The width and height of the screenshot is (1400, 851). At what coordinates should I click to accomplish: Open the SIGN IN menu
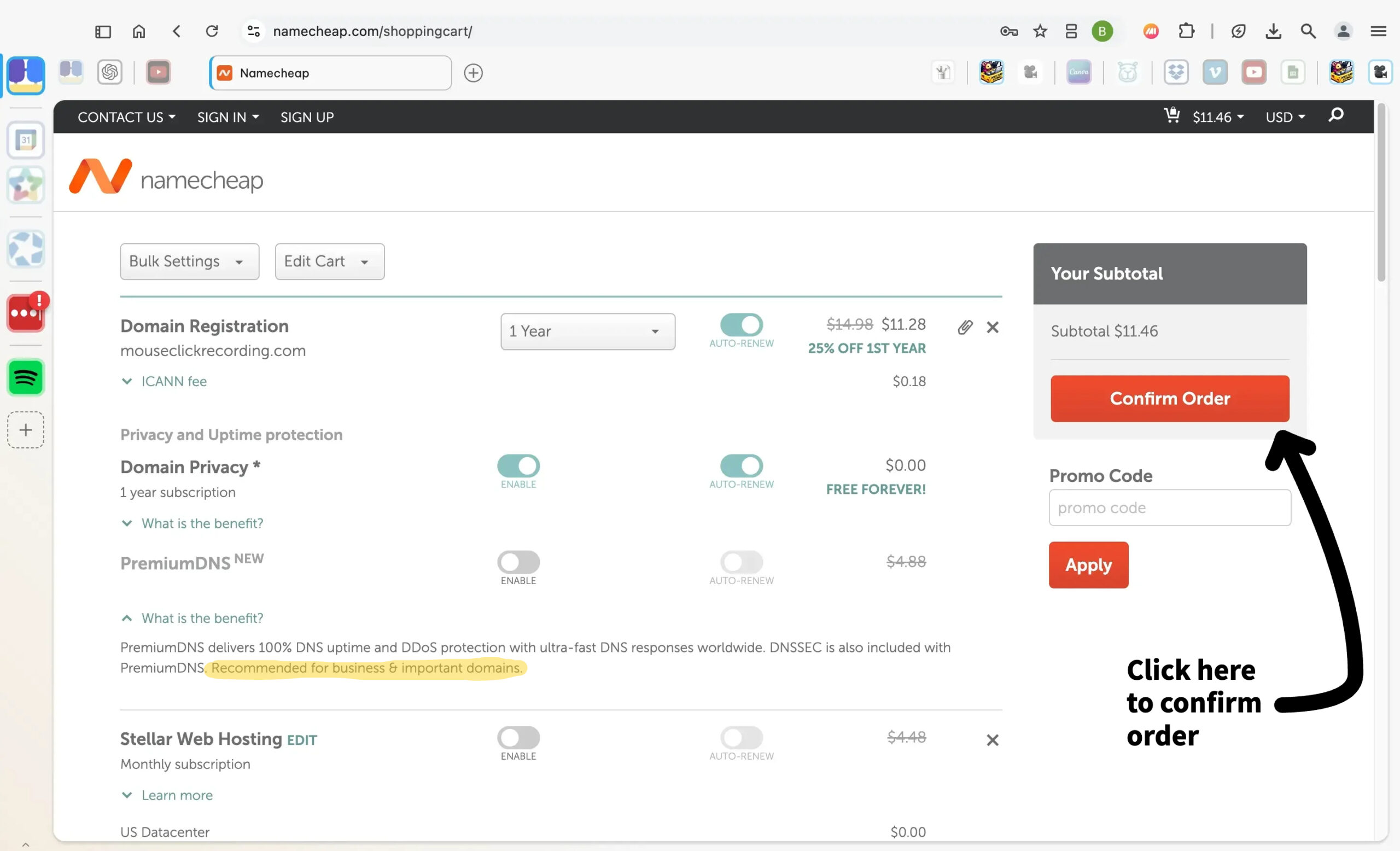pyautogui.click(x=228, y=117)
